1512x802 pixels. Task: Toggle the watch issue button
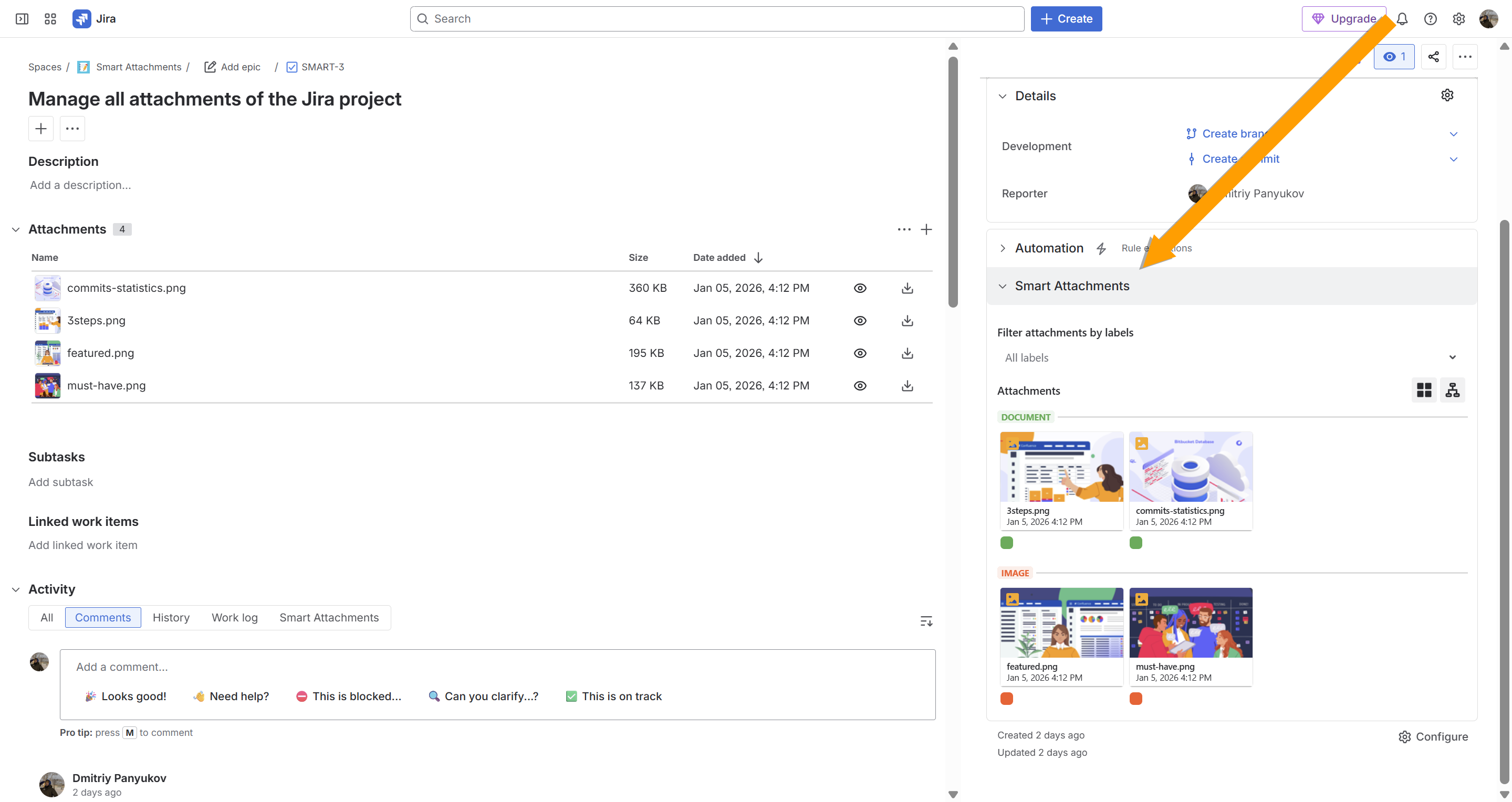[x=1393, y=57]
